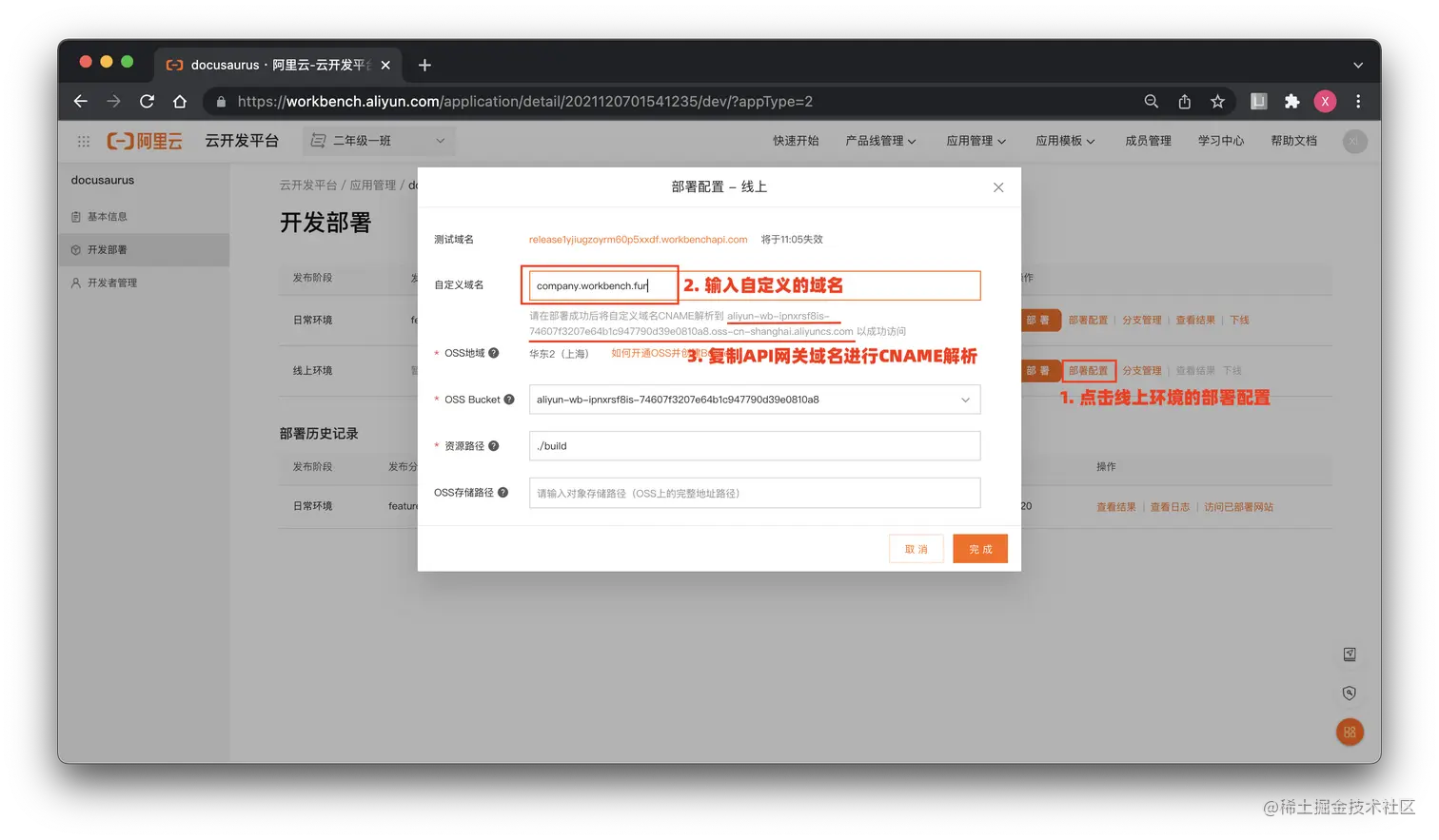The height and width of the screenshot is (840, 1439).
Task: Click 下线 in 日常环境 row
Action: pyautogui.click(x=1239, y=321)
